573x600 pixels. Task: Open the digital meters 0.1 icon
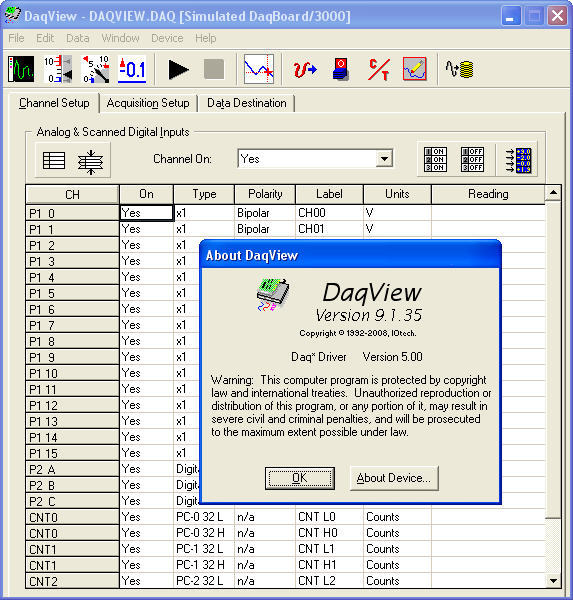132,69
